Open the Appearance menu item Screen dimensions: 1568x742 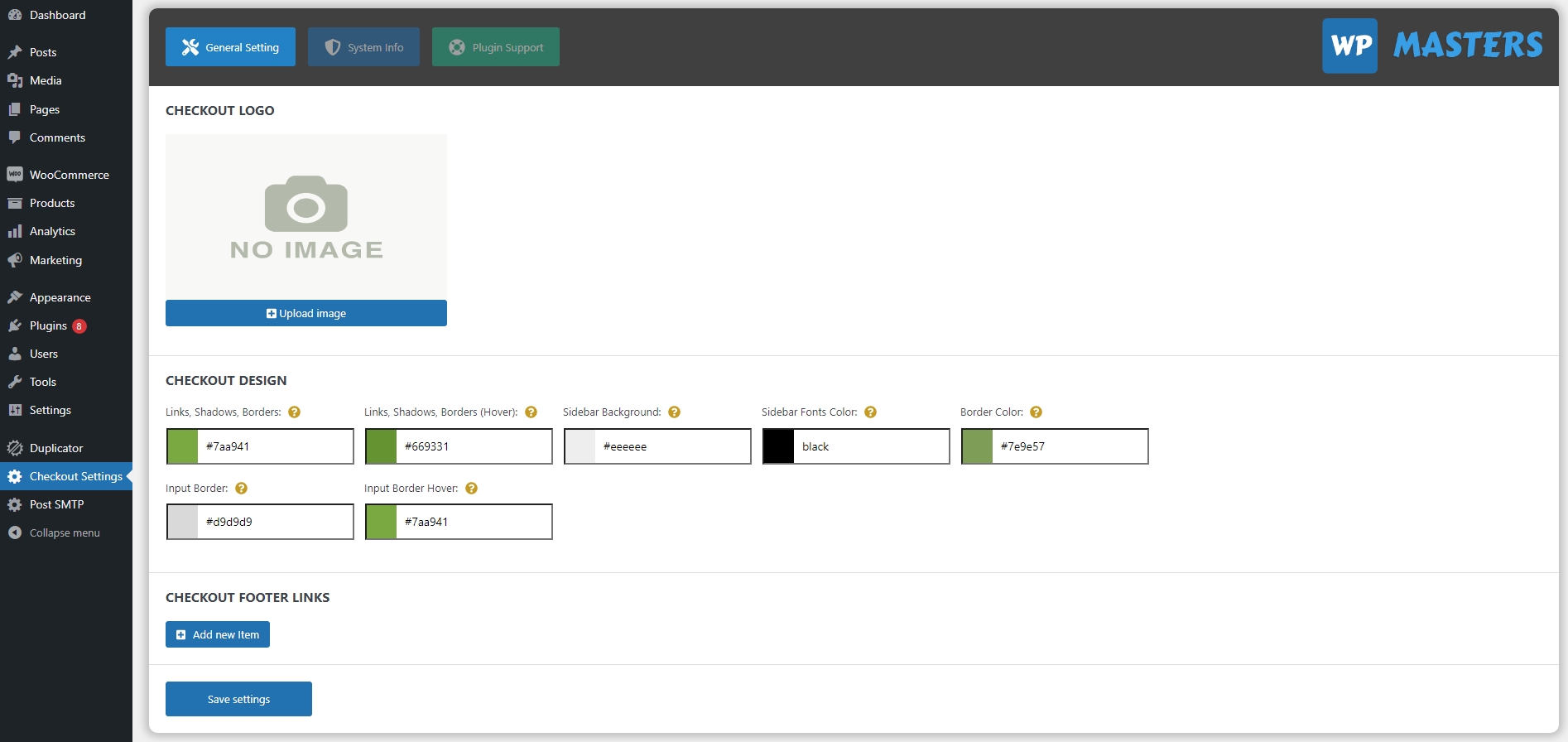(x=66, y=297)
